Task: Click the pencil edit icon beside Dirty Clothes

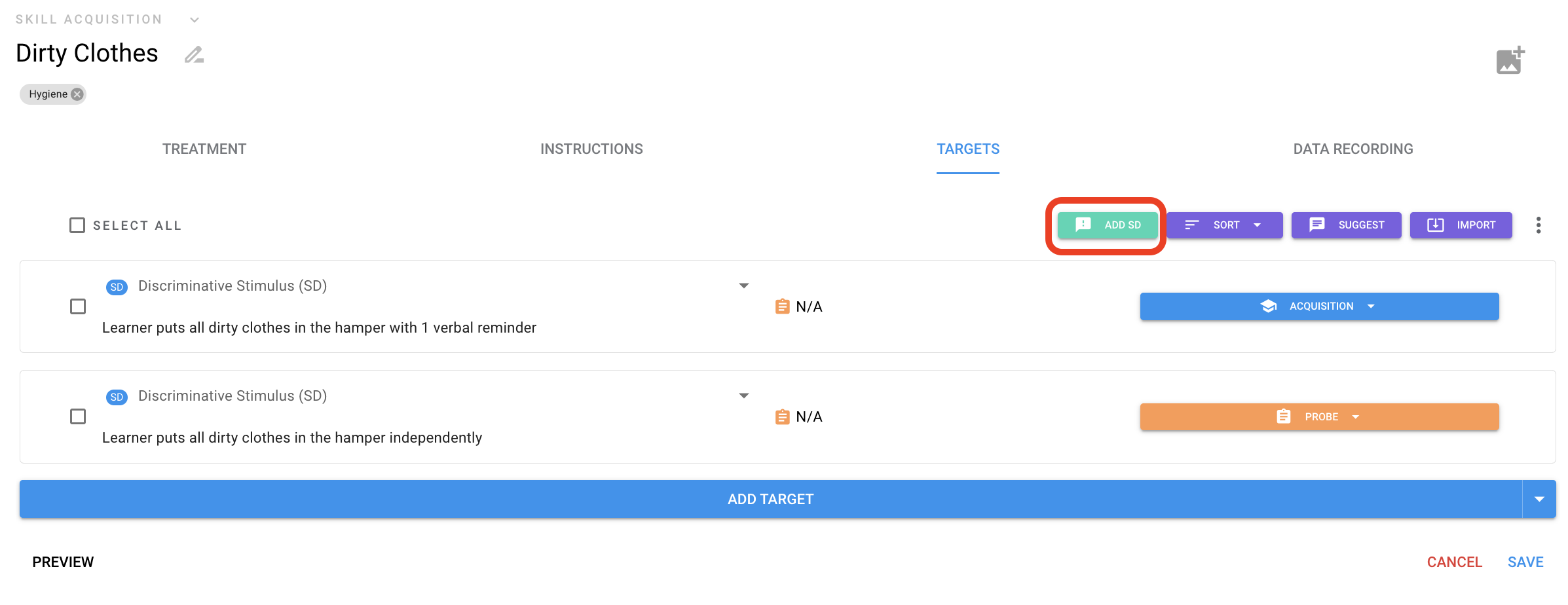Action: [194, 54]
